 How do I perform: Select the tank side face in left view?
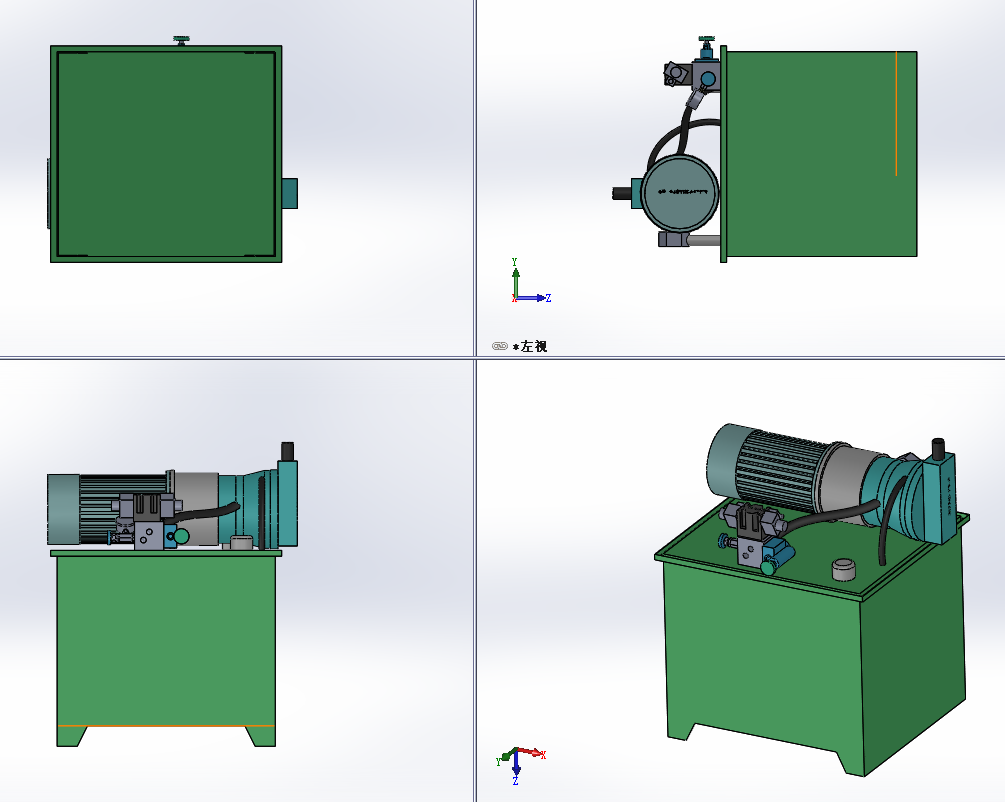pos(822,154)
